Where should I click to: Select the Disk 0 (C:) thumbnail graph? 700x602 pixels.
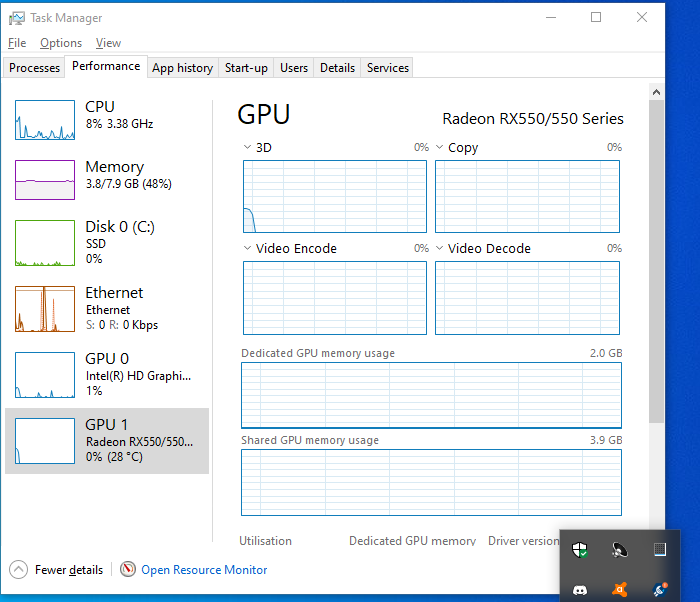[x=45, y=243]
